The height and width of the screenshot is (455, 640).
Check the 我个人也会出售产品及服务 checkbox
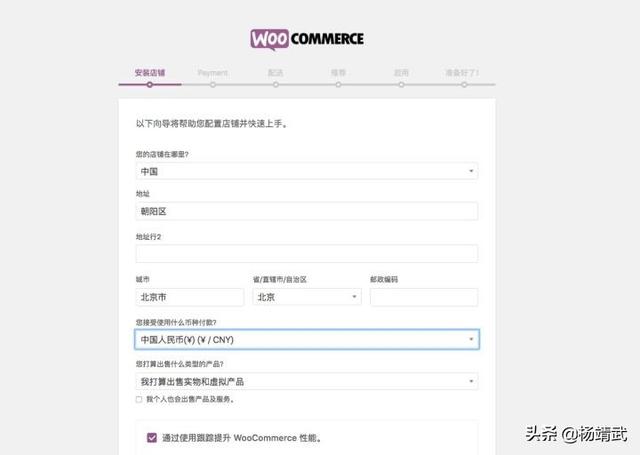[139, 400]
